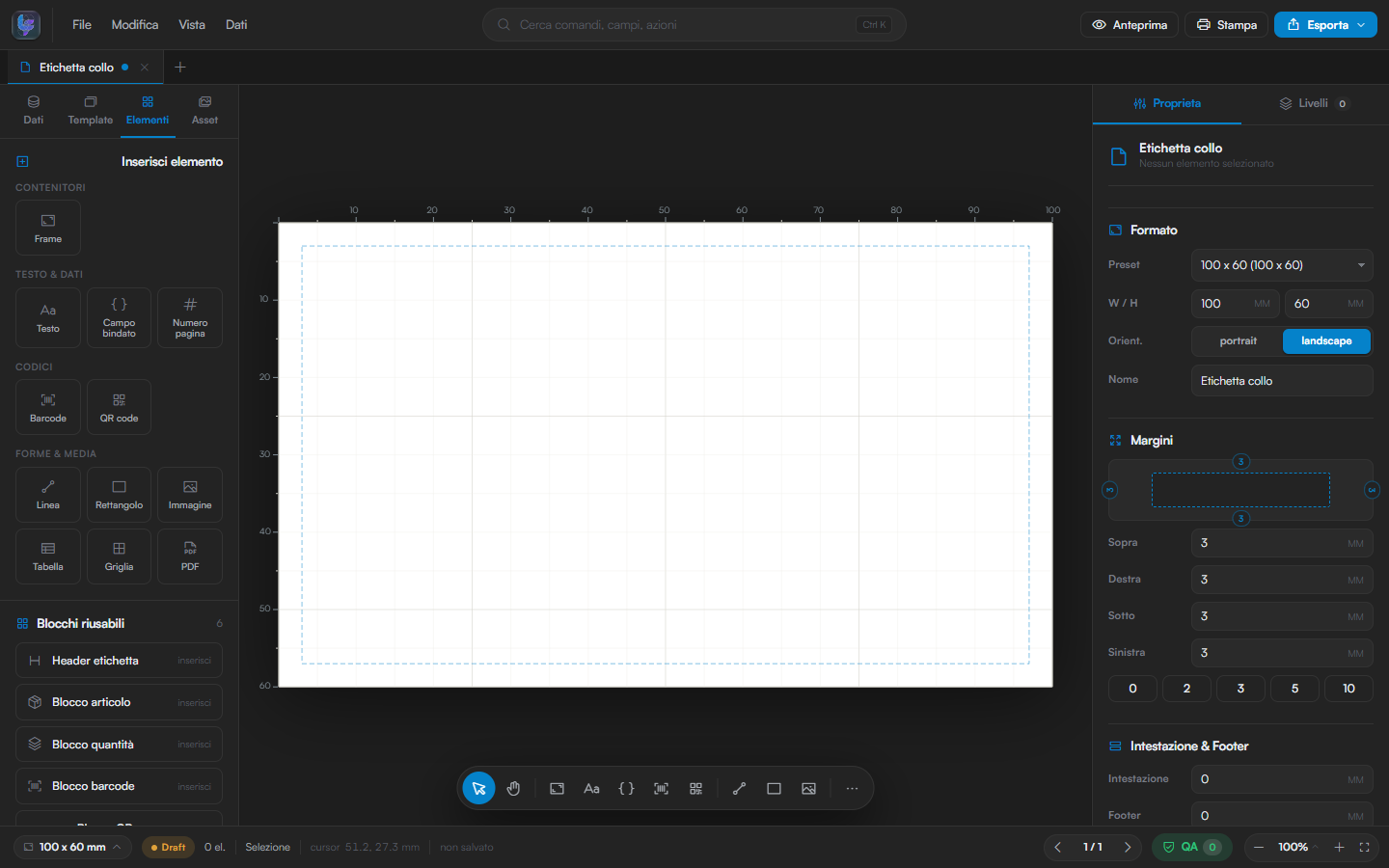This screenshot has width=1389, height=868.
Task: Activate the hand pan tool in bottom toolbar
Action: [514, 789]
